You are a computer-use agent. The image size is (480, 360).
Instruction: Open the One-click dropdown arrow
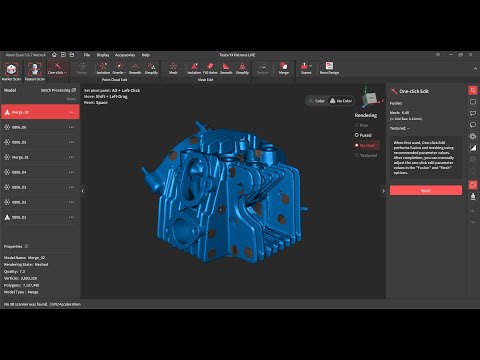[x=66, y=72]
